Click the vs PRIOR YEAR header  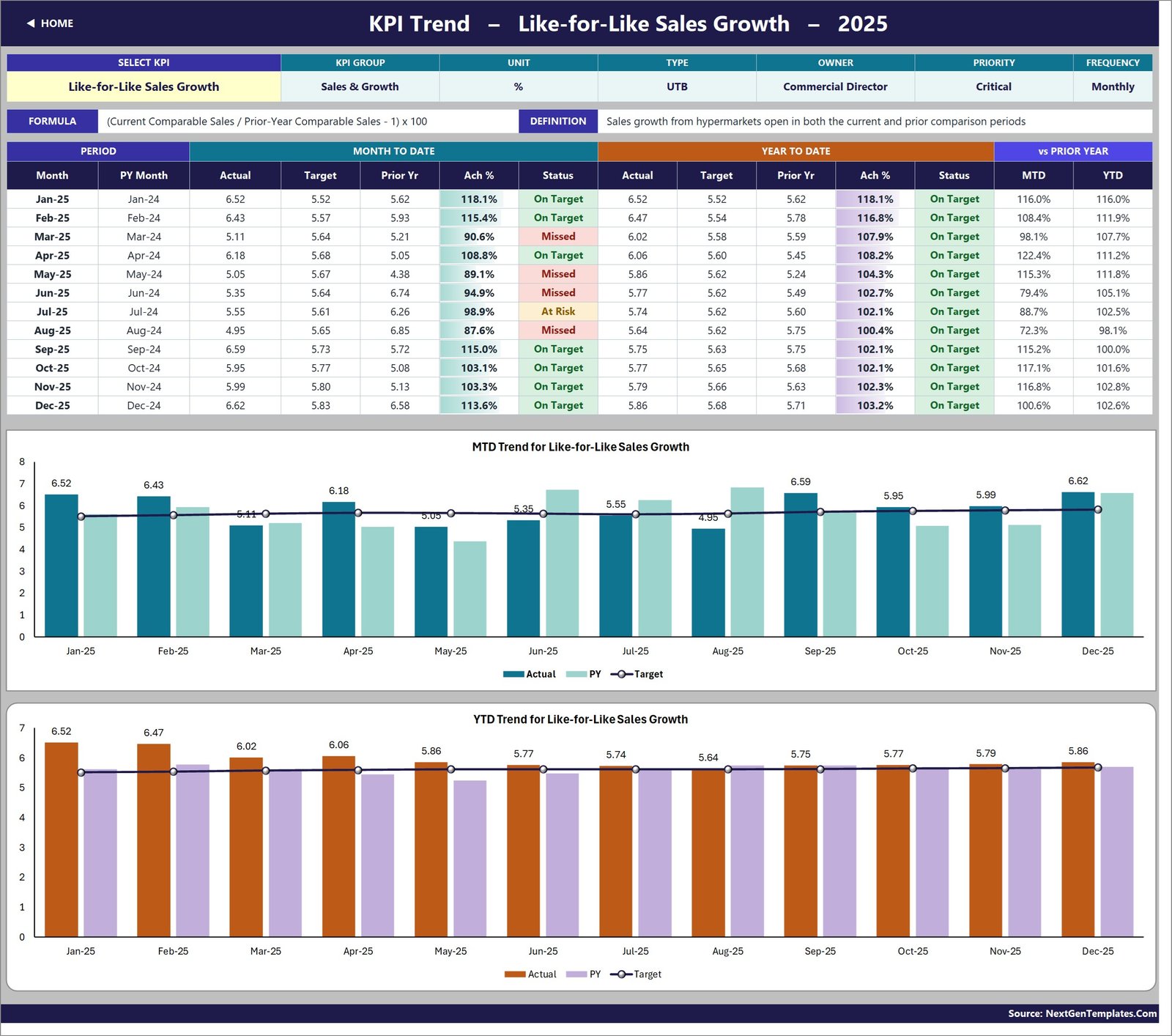(1073, 151)
